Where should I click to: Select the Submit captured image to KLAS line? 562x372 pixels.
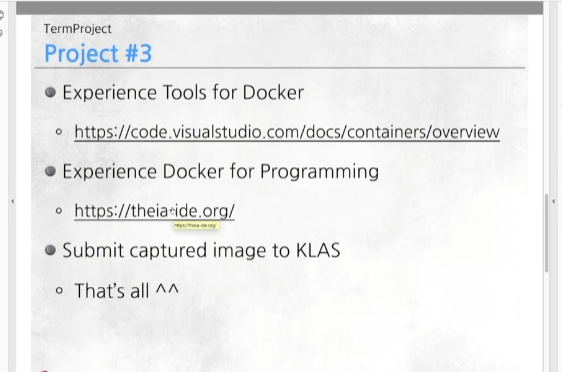coord(201,250)
